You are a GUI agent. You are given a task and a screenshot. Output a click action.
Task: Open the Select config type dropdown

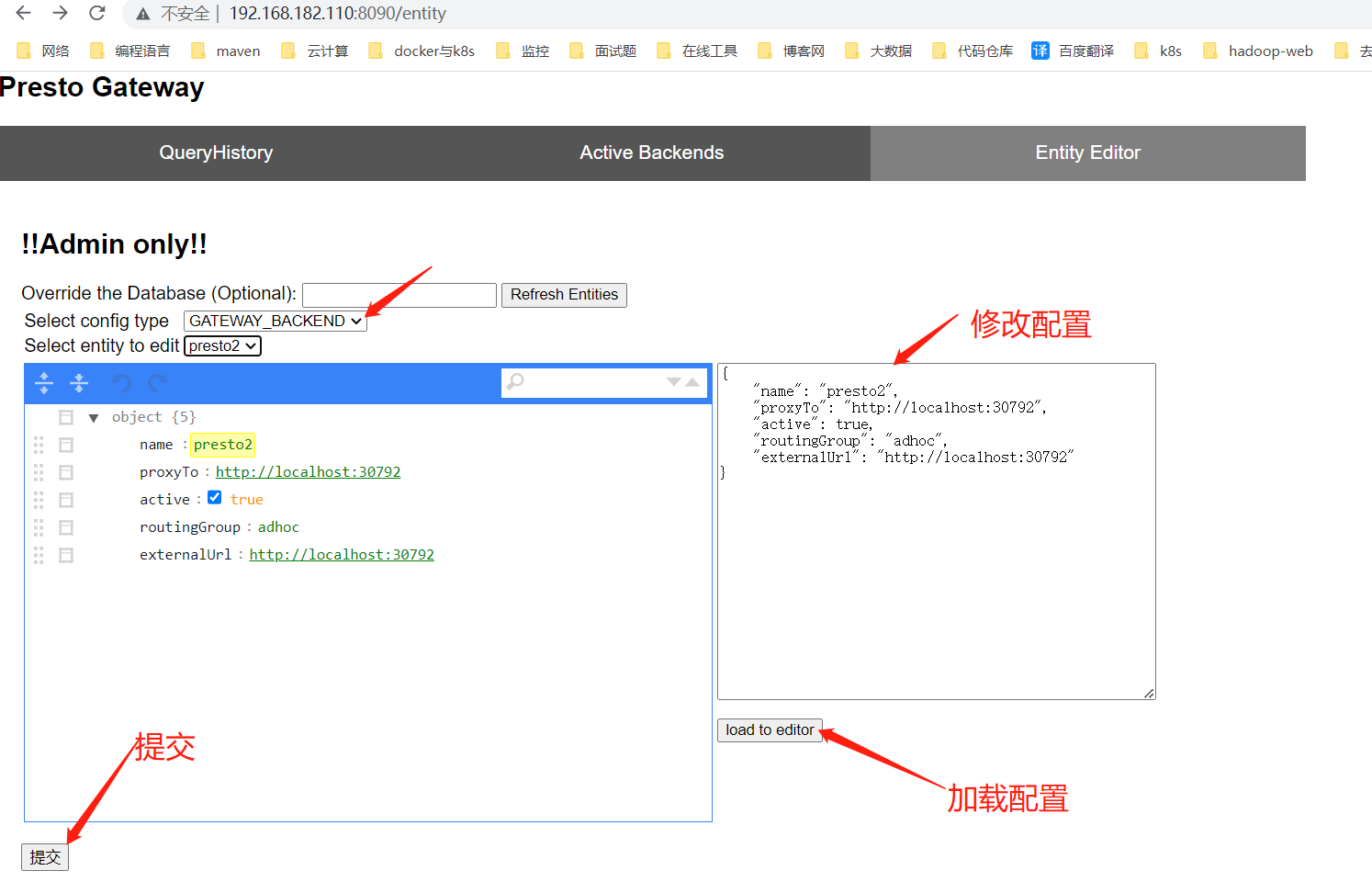275,321
